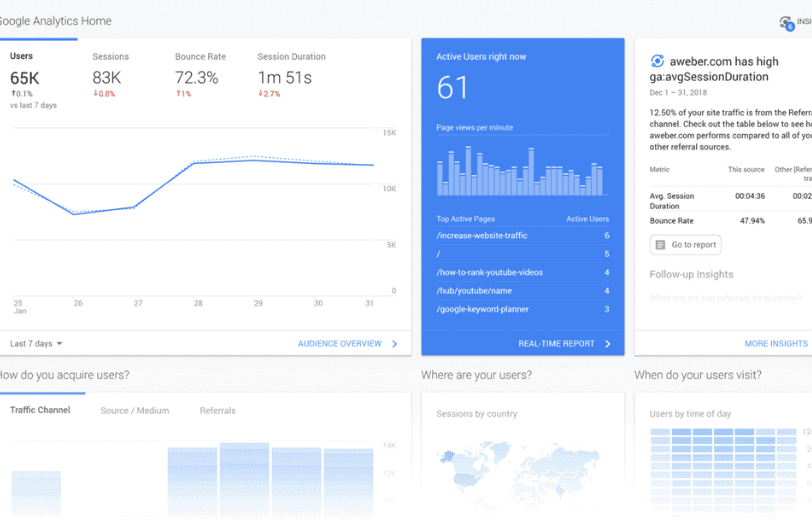
Task: Click the /google-keyword-planner active page row
Action: click(x=523, y=309)
